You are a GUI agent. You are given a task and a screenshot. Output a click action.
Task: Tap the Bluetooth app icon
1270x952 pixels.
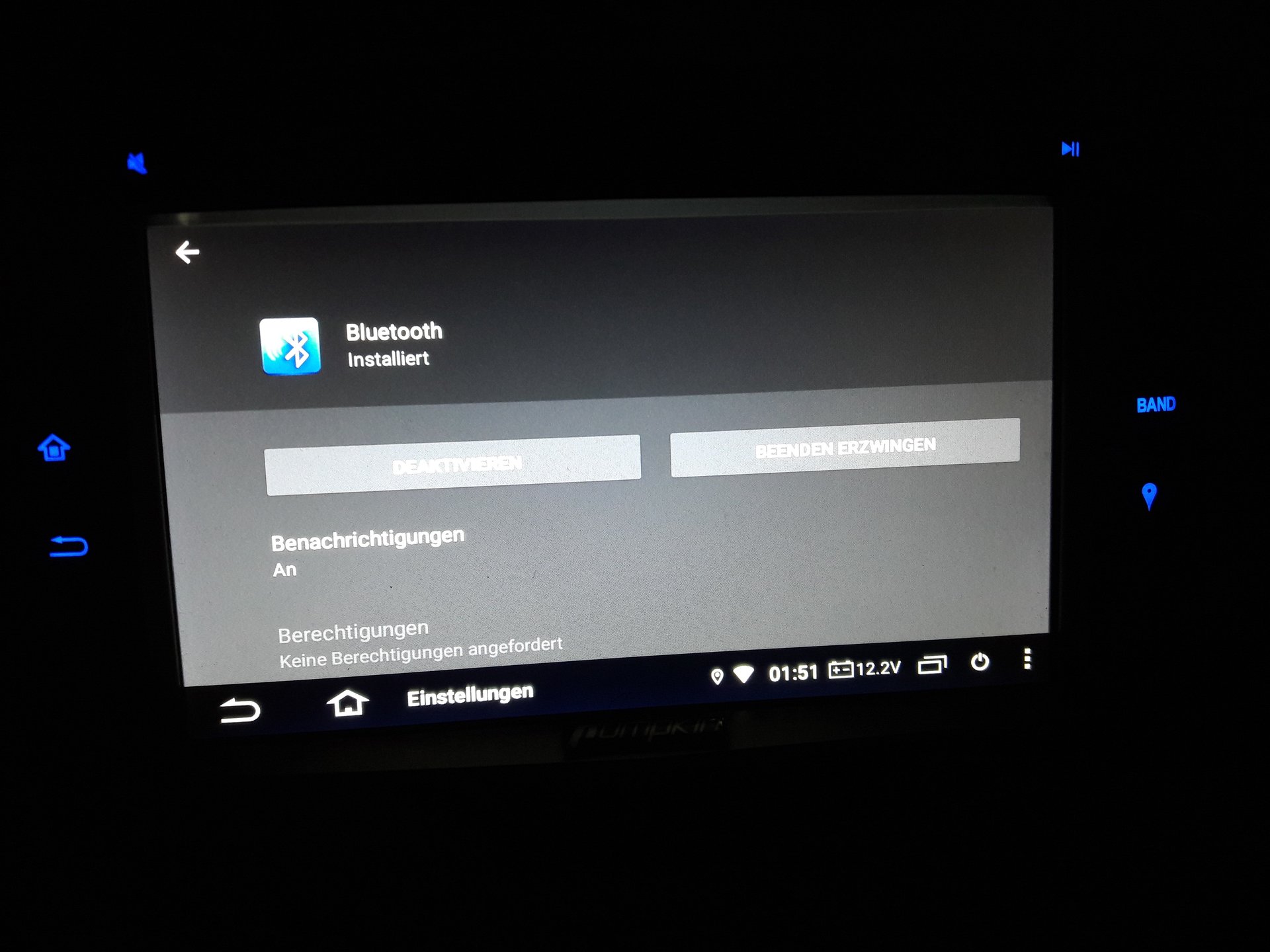(x=290, y=346)
